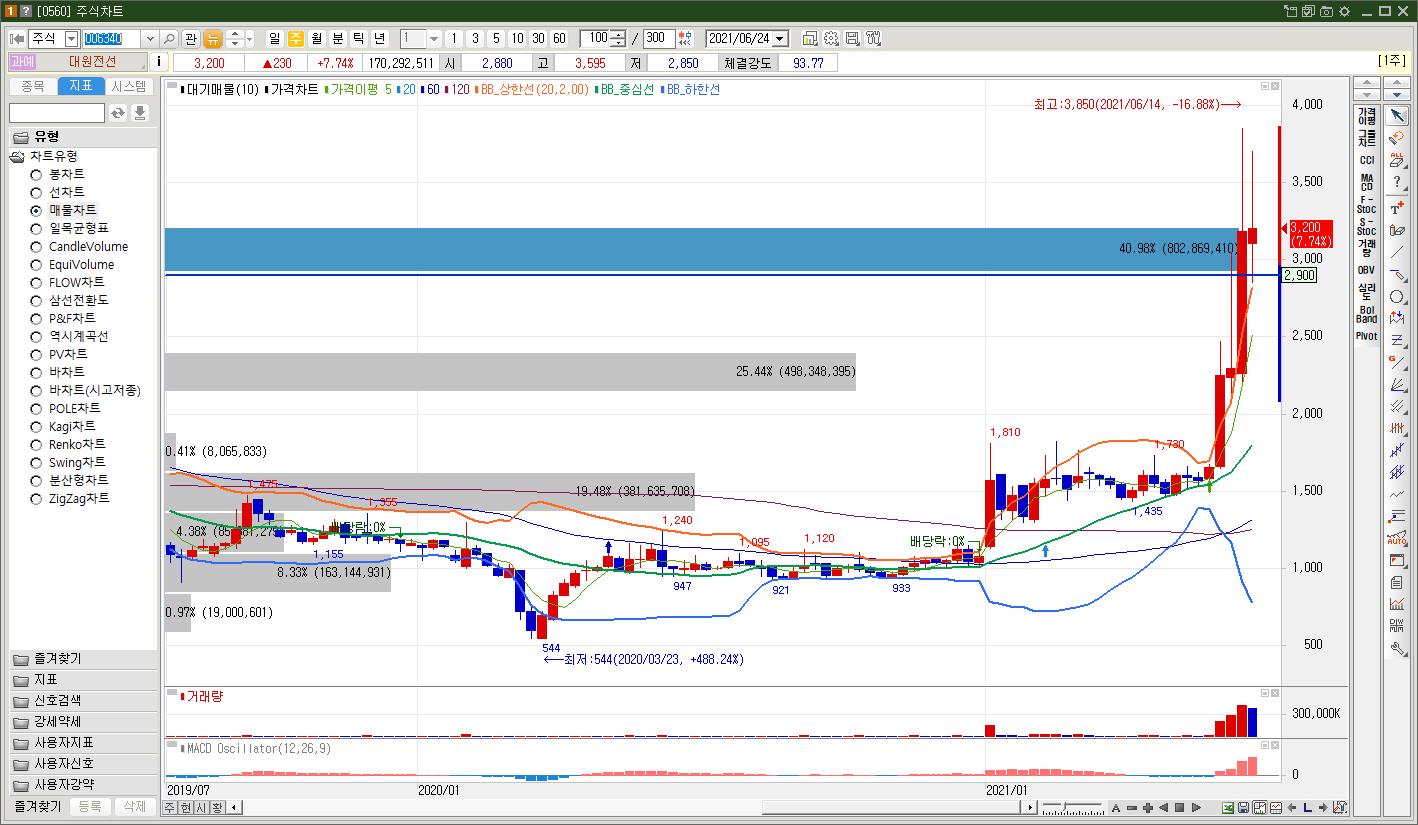Open the 주식 market type dropdown
Image resolution: width=1418 pixels, height=825 pixels.
pos(71,39)
